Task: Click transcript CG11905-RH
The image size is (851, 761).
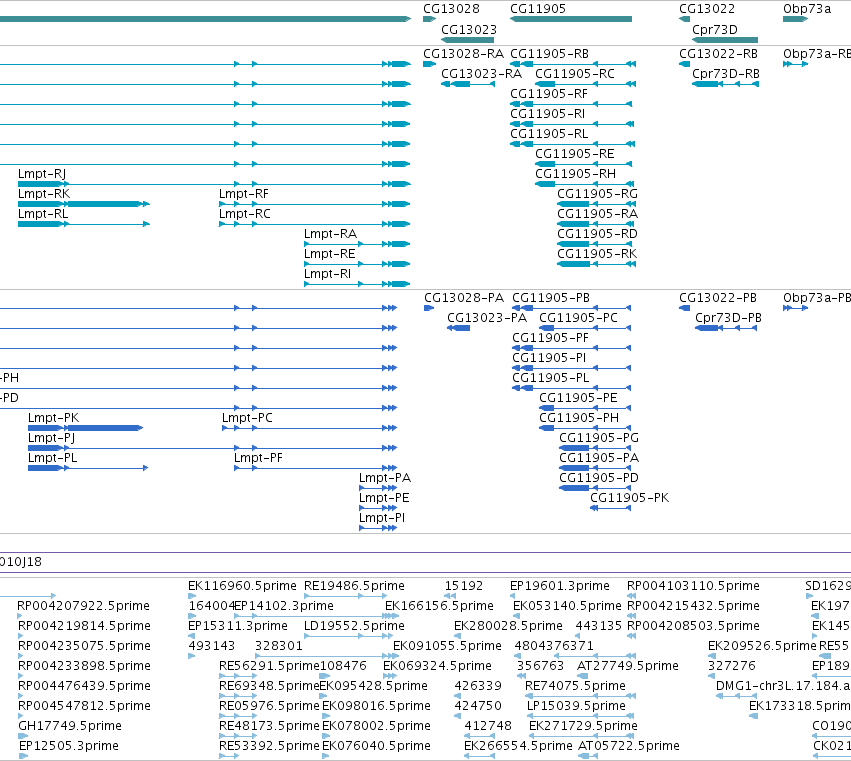Action: tap(575, 174)
